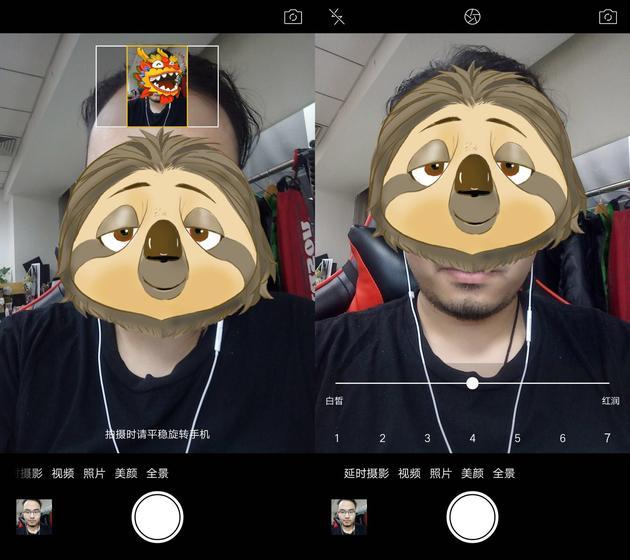Select the 照片 mode on the right screen
630x560 pixels.
[x=441, y=473]
